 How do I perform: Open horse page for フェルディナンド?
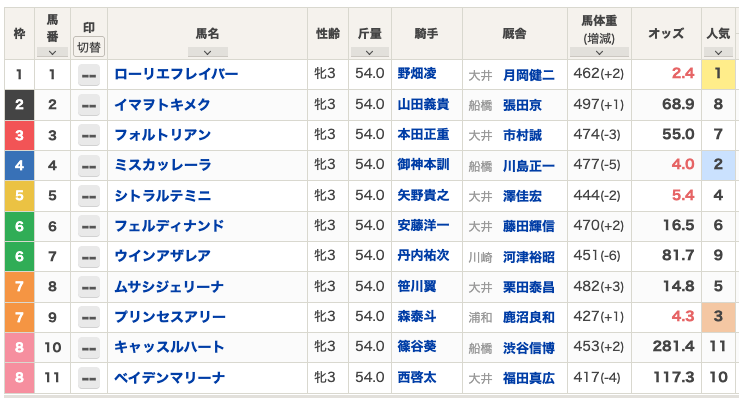[169, 226]
